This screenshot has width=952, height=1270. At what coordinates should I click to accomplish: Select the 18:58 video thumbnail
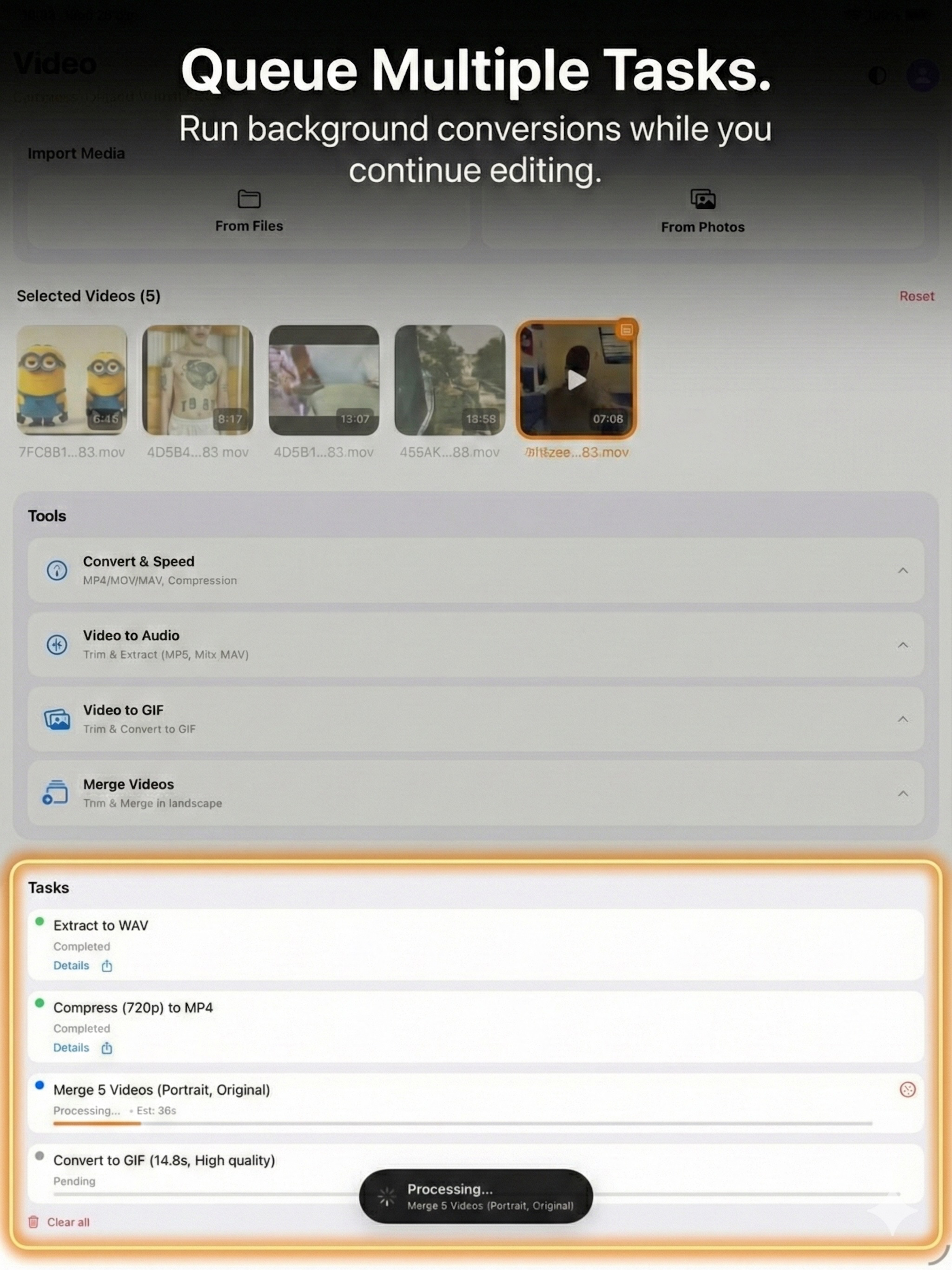pos(450,380)
